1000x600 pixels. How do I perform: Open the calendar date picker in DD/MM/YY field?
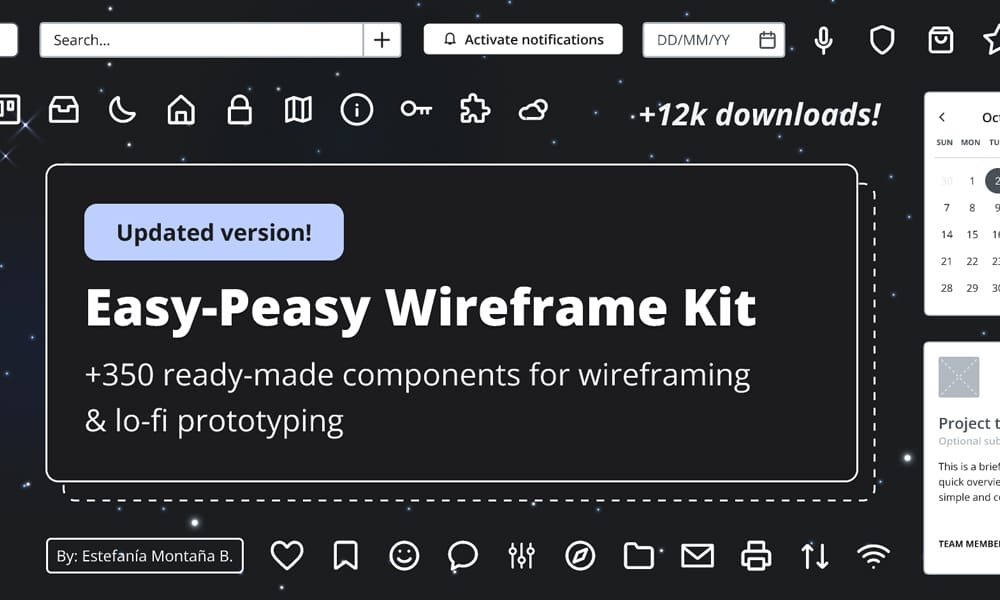(x=766, y=40)
